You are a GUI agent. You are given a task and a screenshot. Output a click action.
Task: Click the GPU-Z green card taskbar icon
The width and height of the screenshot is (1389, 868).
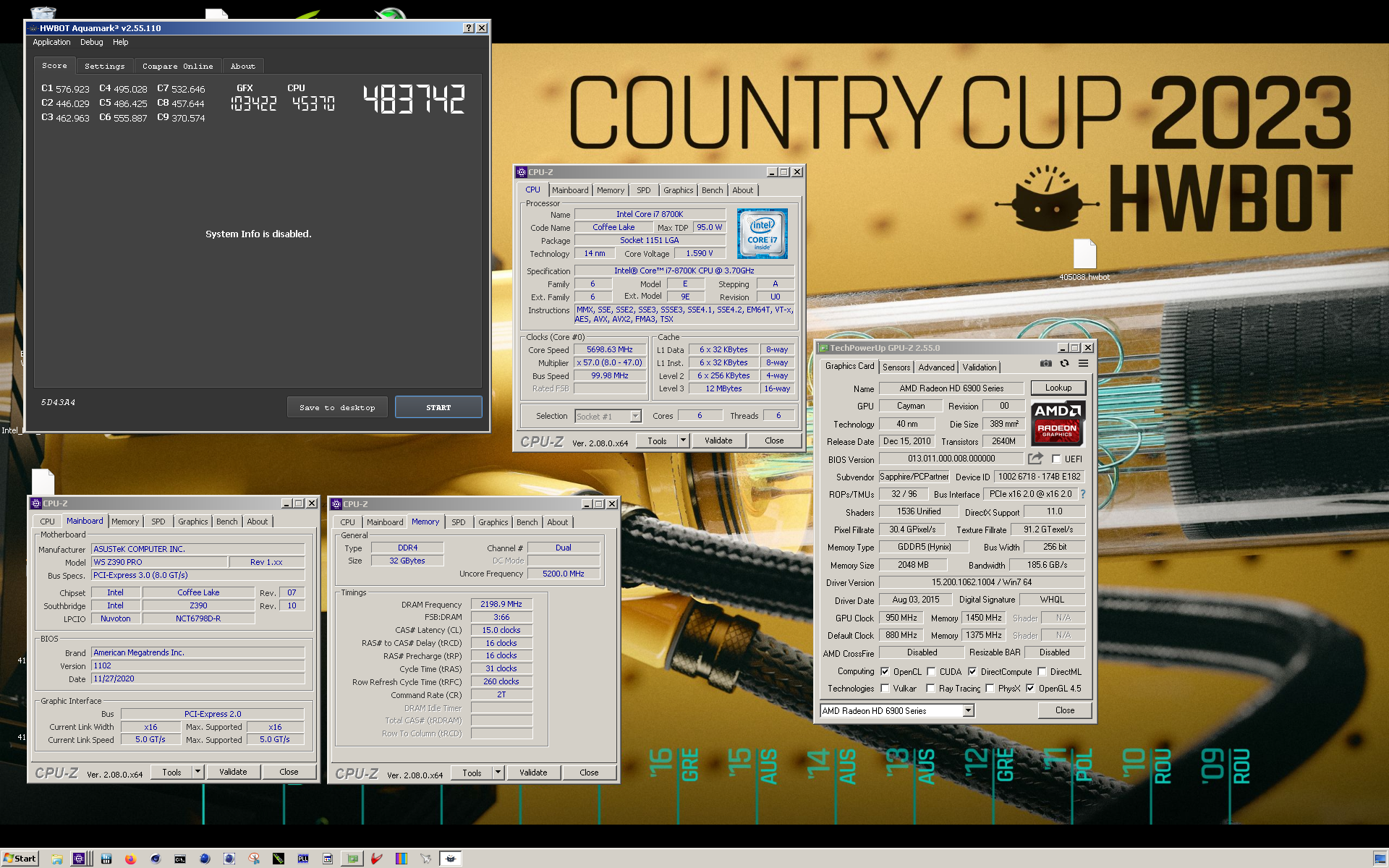coord(352,859)
